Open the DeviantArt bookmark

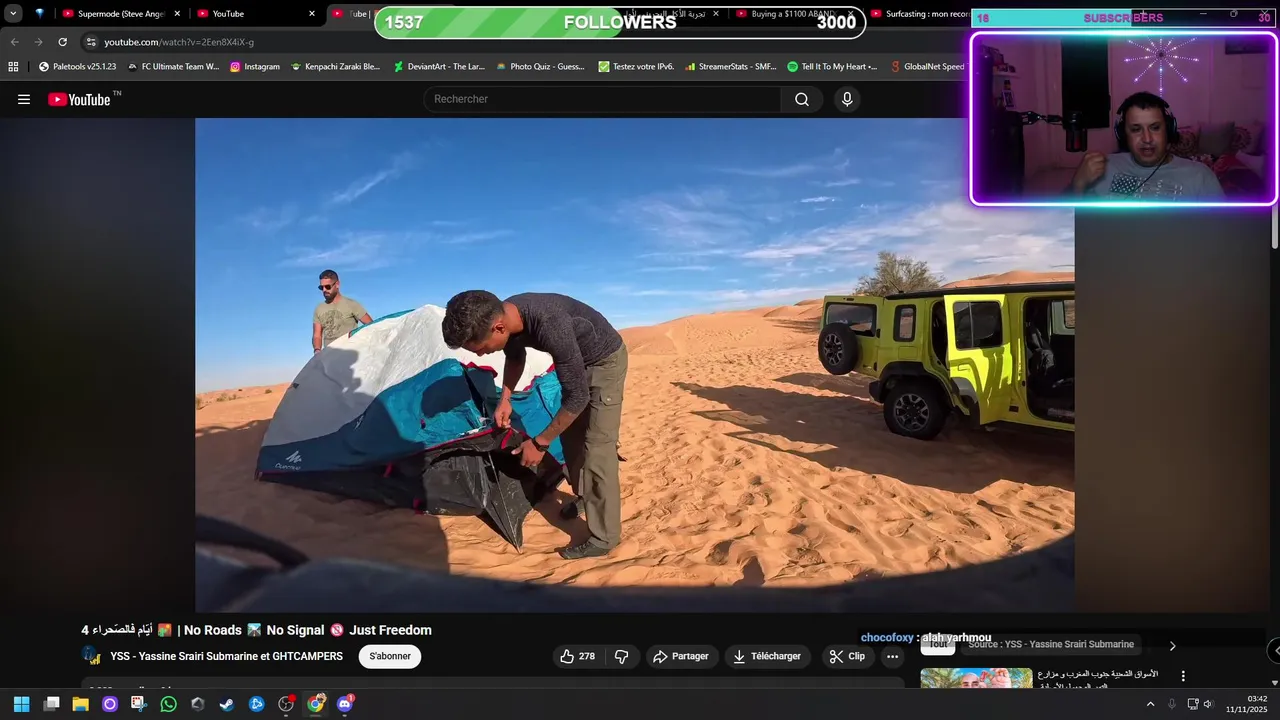click(439, 67)
